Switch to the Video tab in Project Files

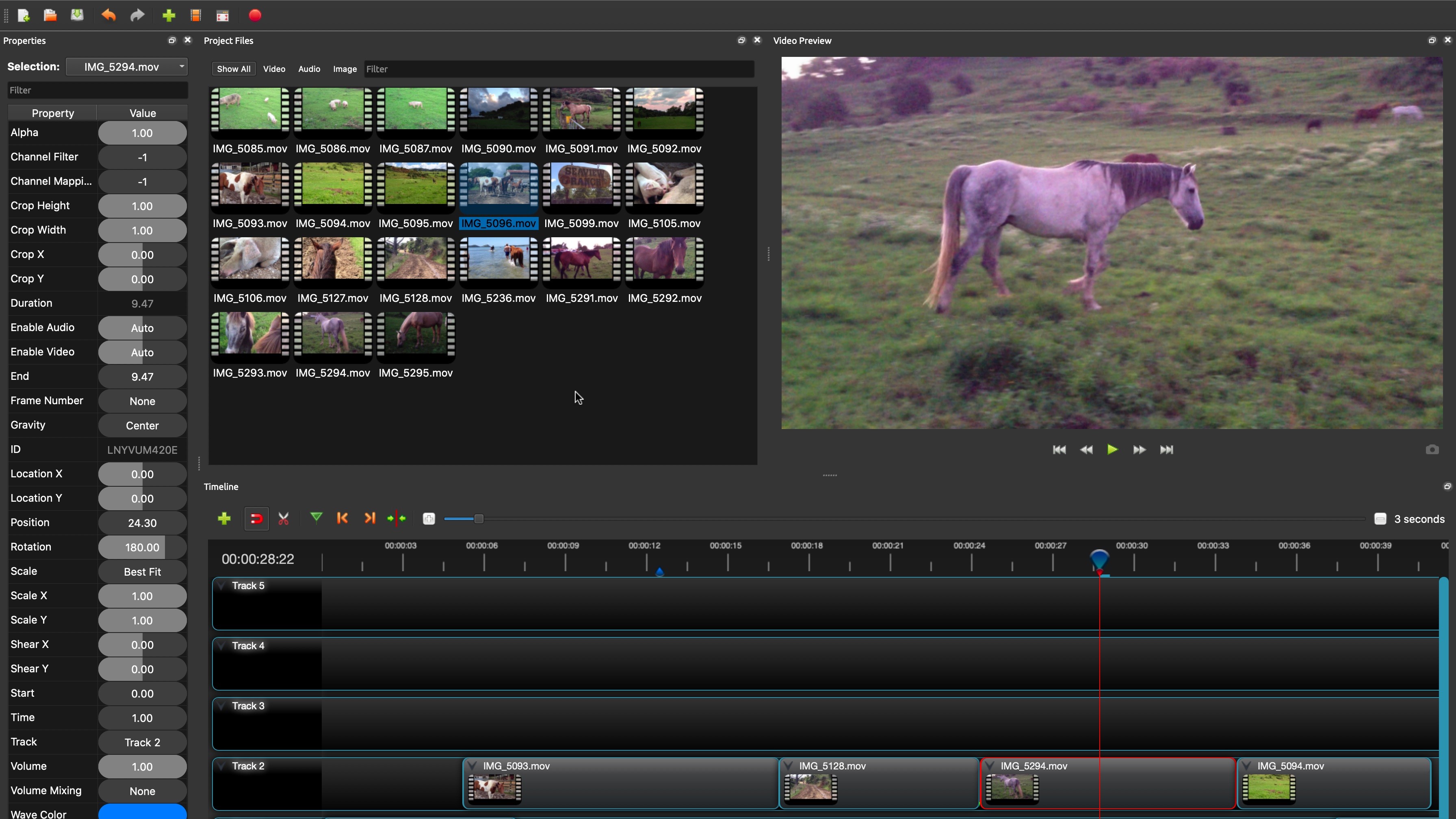274,68
